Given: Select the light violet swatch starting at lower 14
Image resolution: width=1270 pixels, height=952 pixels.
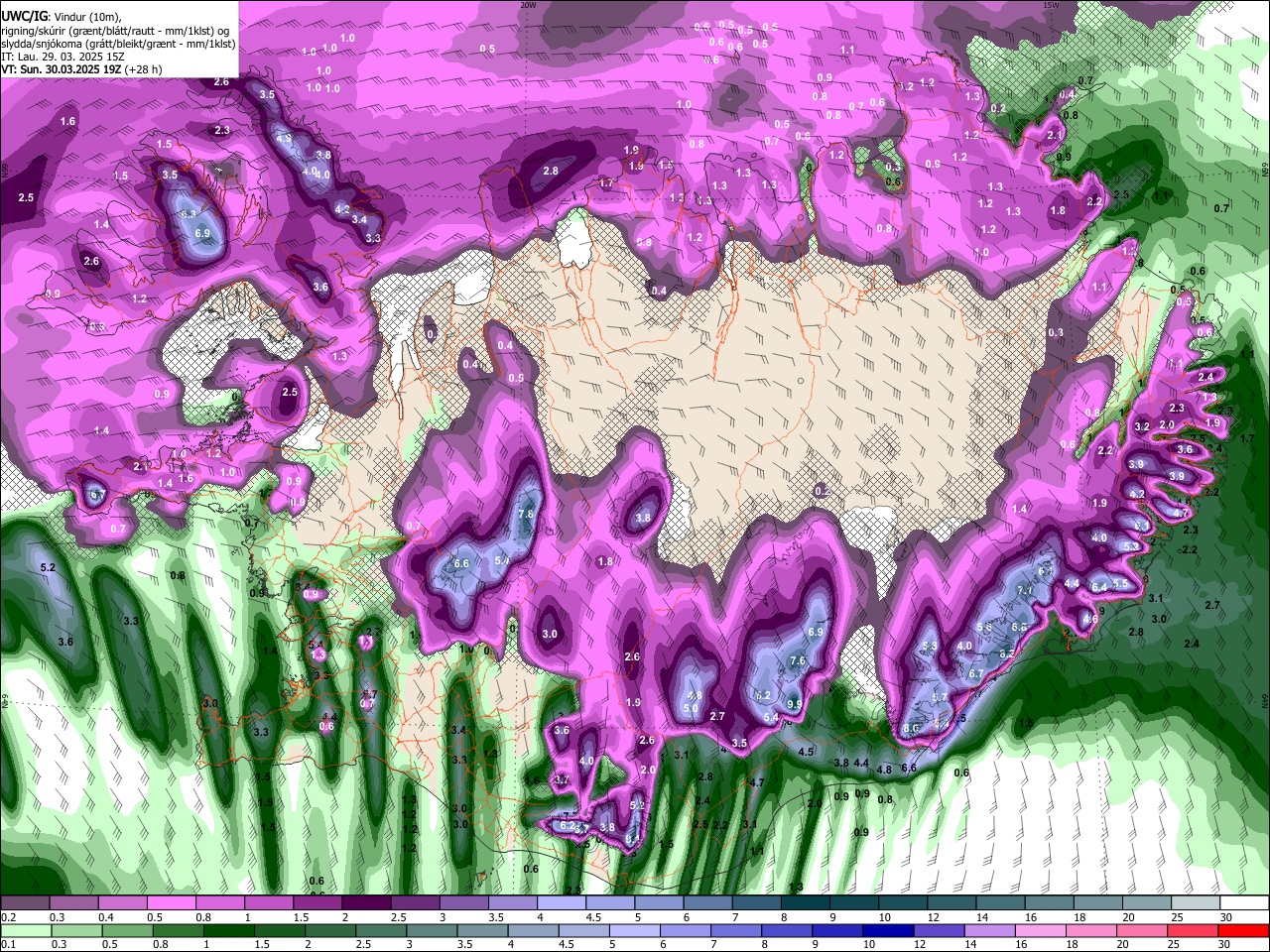Looking at the screenshot, I should 990,930.
